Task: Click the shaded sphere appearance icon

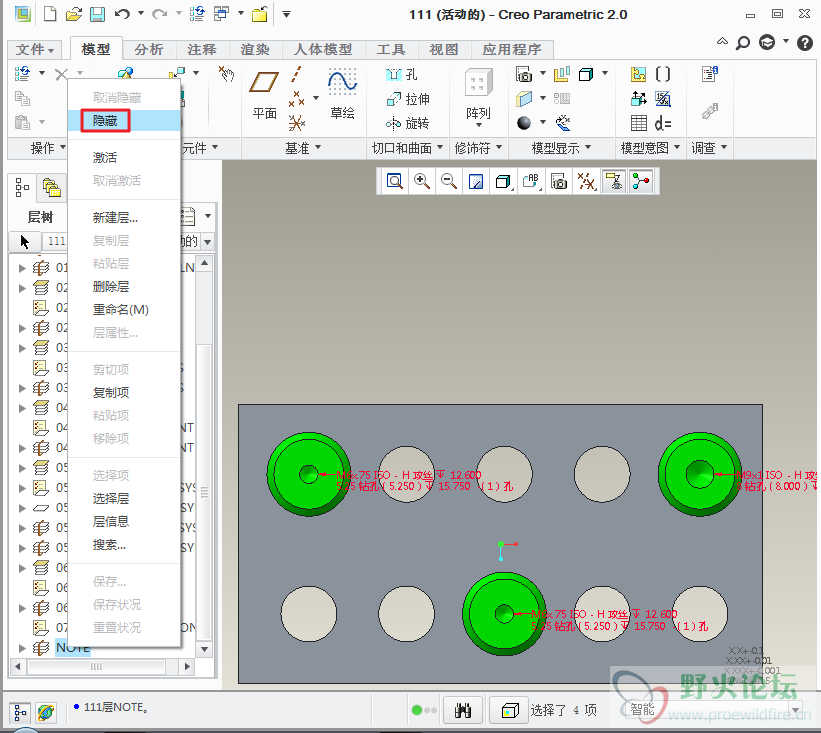Action: (x=524, y=123)
